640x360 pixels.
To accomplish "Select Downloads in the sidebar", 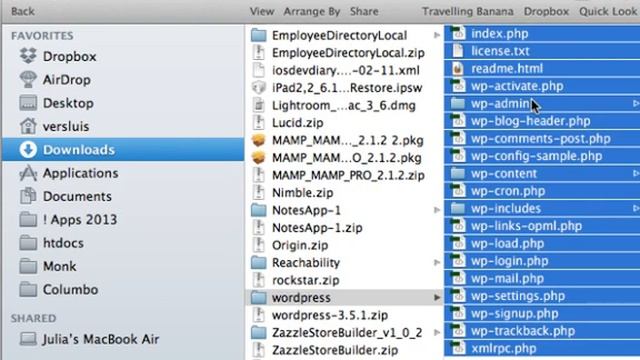I will (x=123, y=149).
